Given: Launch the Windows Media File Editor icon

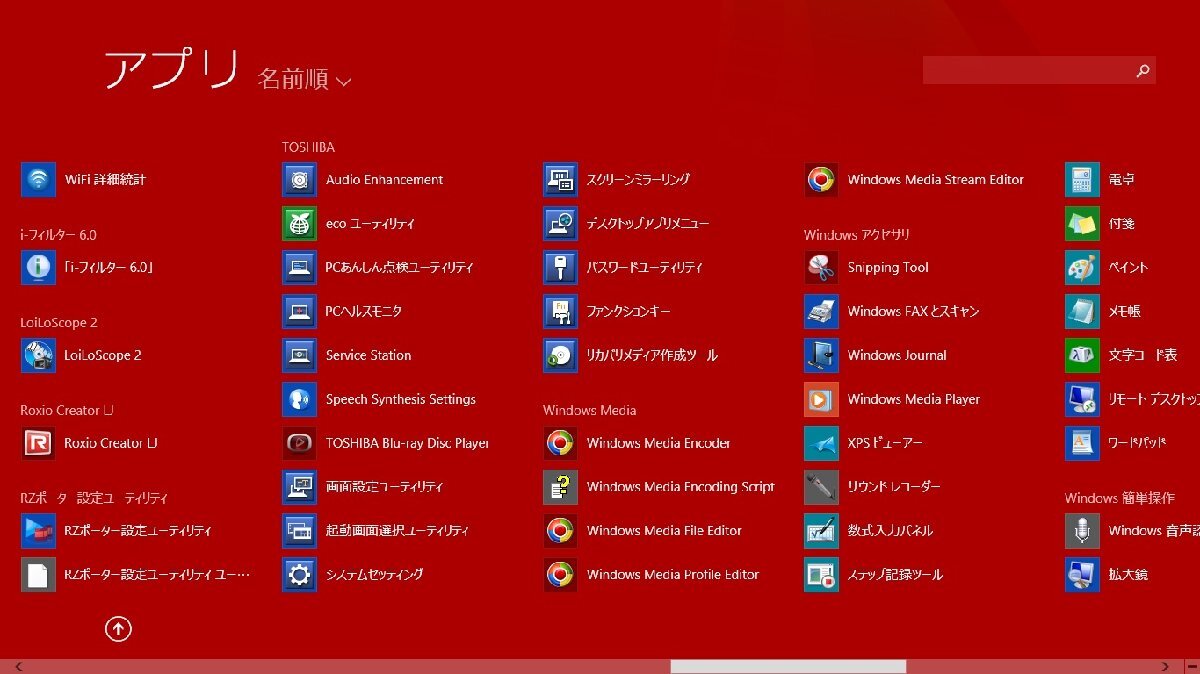Looking at the screenshot, I should pos(560,531).
